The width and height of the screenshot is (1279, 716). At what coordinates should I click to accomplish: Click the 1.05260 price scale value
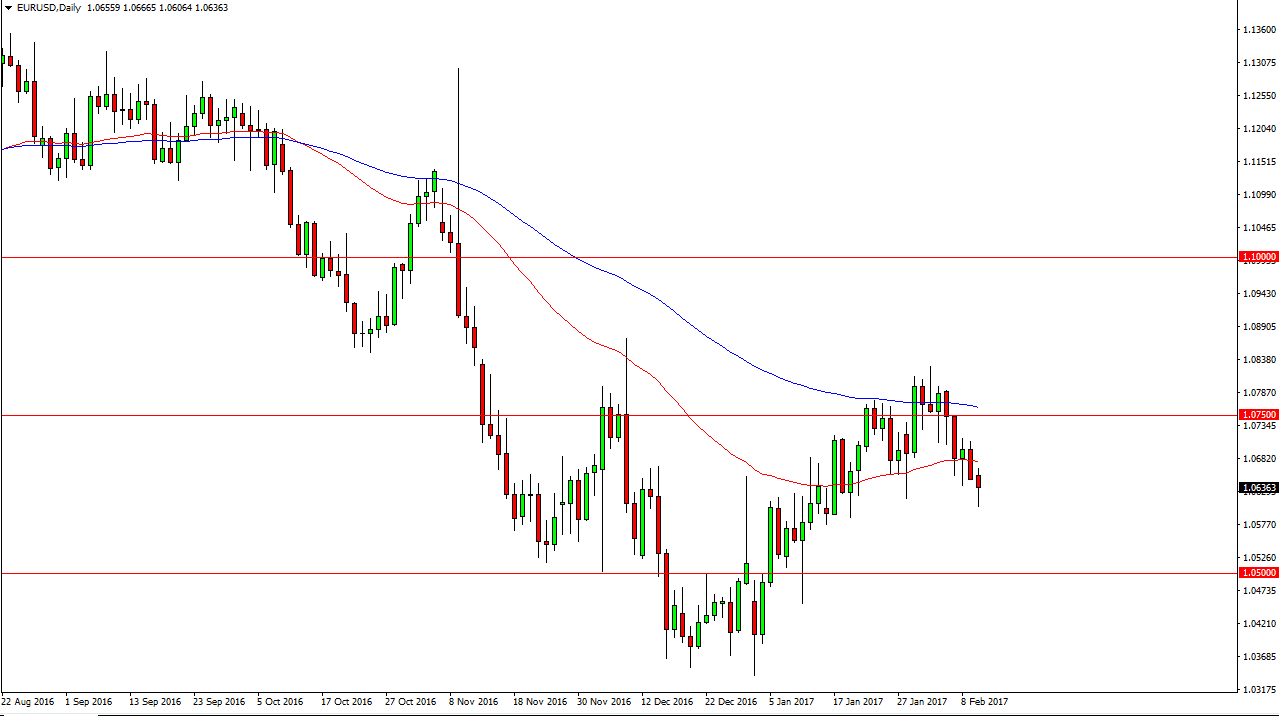[x=1258, y=558]
